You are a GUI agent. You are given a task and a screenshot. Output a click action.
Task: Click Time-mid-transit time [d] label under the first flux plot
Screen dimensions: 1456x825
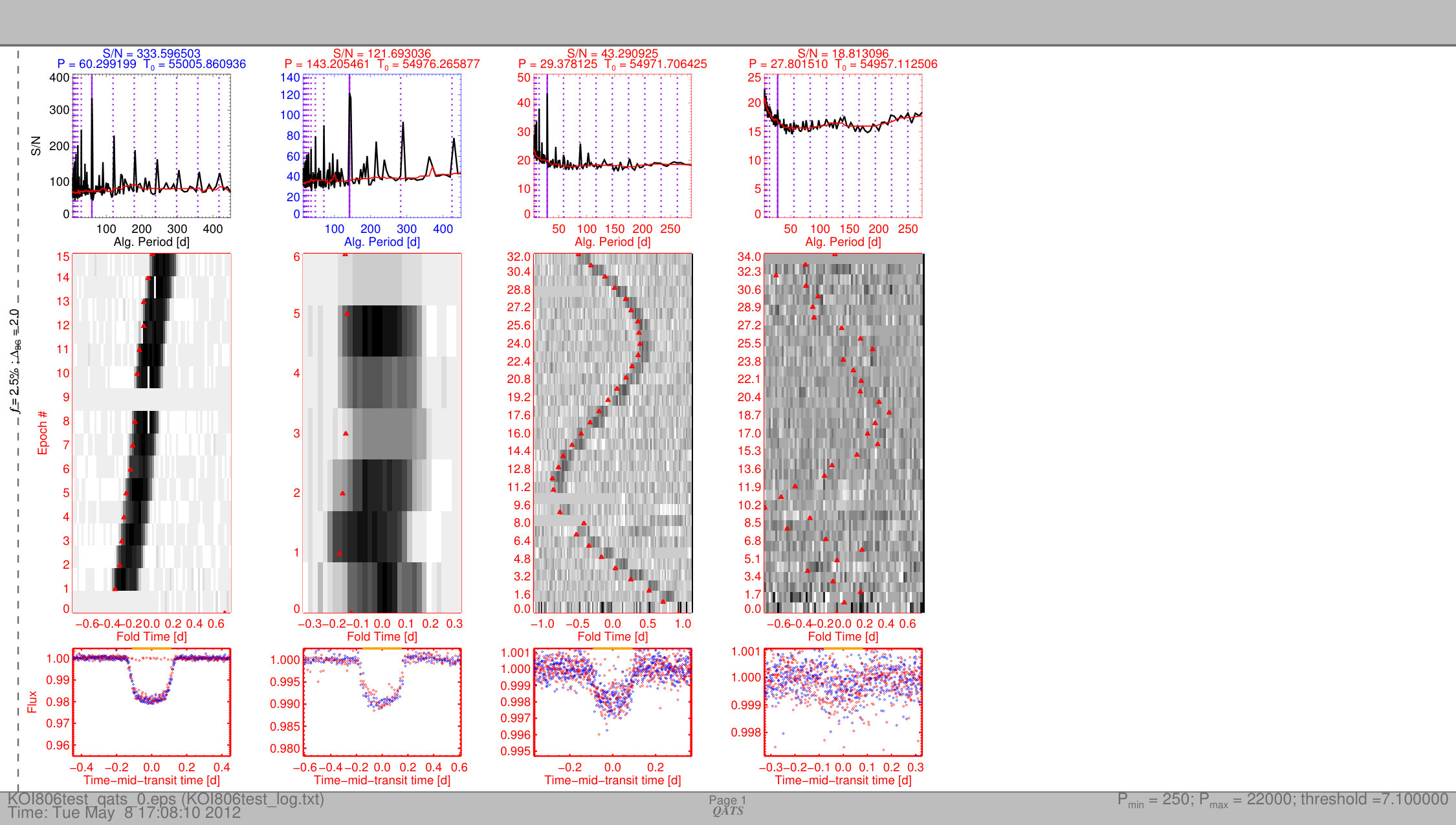(151, 780)
